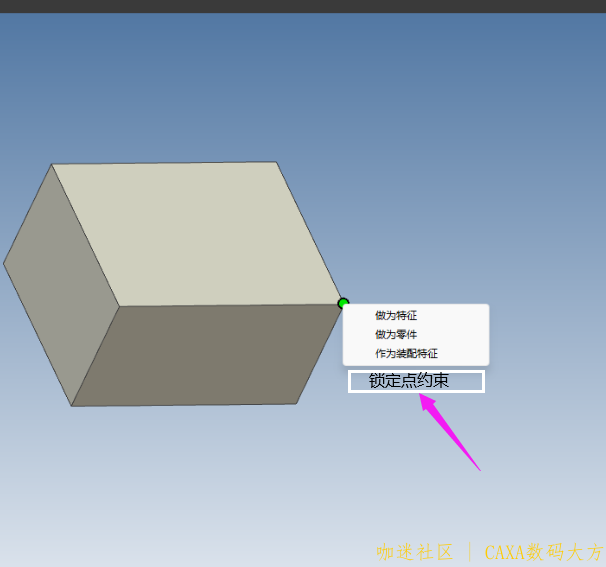The height and width of the screenshot is (567, 606).
Task: Select the dark front face of the box
Action: pos(207,355)
